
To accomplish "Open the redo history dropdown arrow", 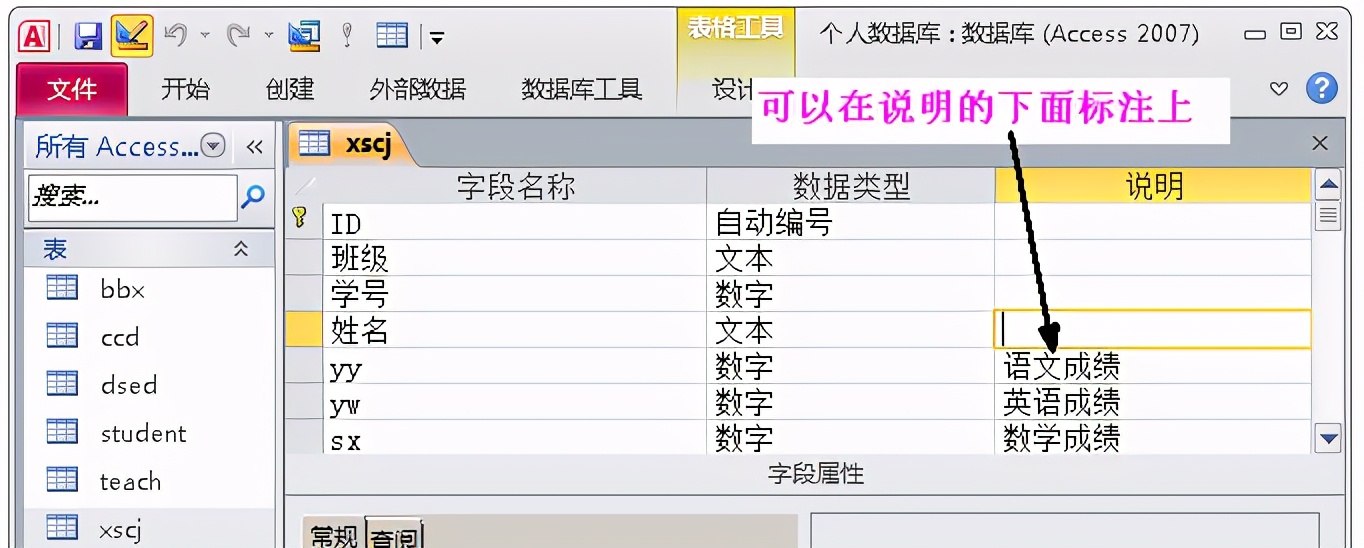I will coord(268,36).
